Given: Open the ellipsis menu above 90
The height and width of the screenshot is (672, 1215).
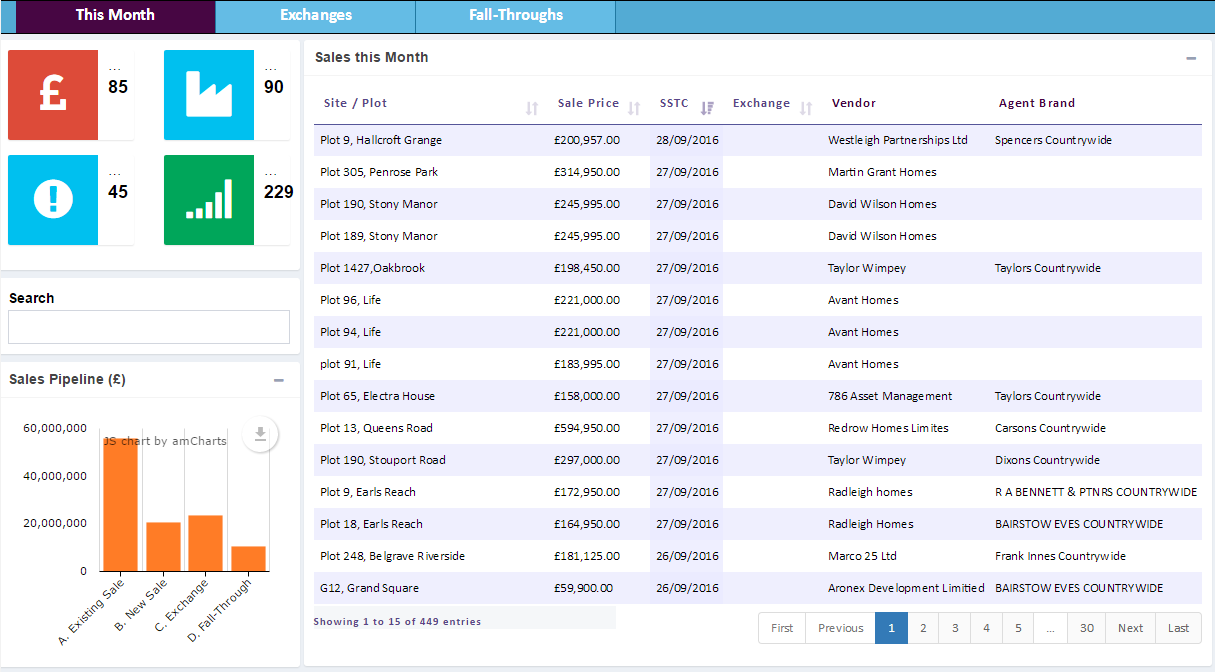Looking at the screenshot, I should click(271, 69).
